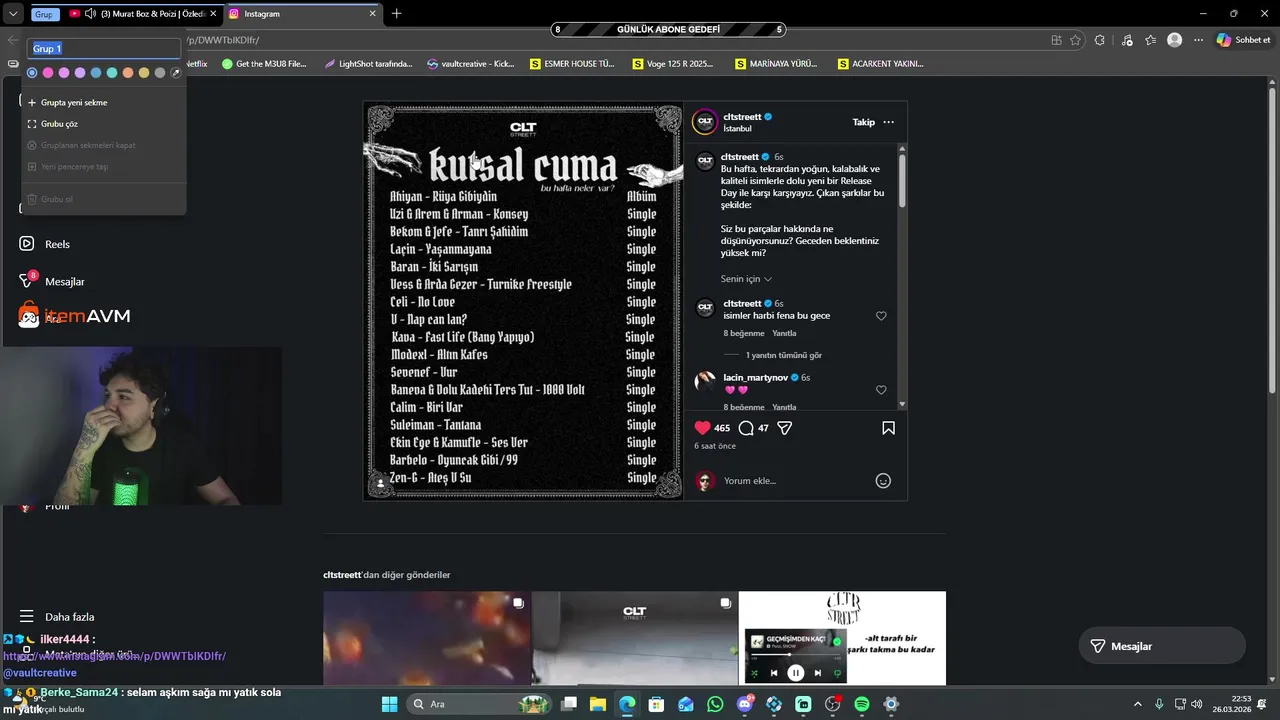Choose Grupta yeni sekme
Image resolution: width=1280 pixels, height=720 pixels.
click(x=104, y=102)
